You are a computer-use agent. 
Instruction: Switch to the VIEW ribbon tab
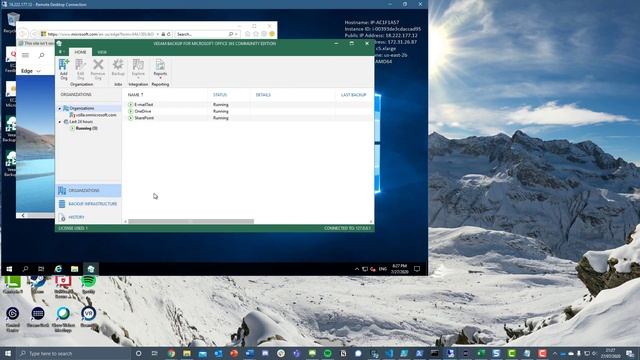pos(102,52)
